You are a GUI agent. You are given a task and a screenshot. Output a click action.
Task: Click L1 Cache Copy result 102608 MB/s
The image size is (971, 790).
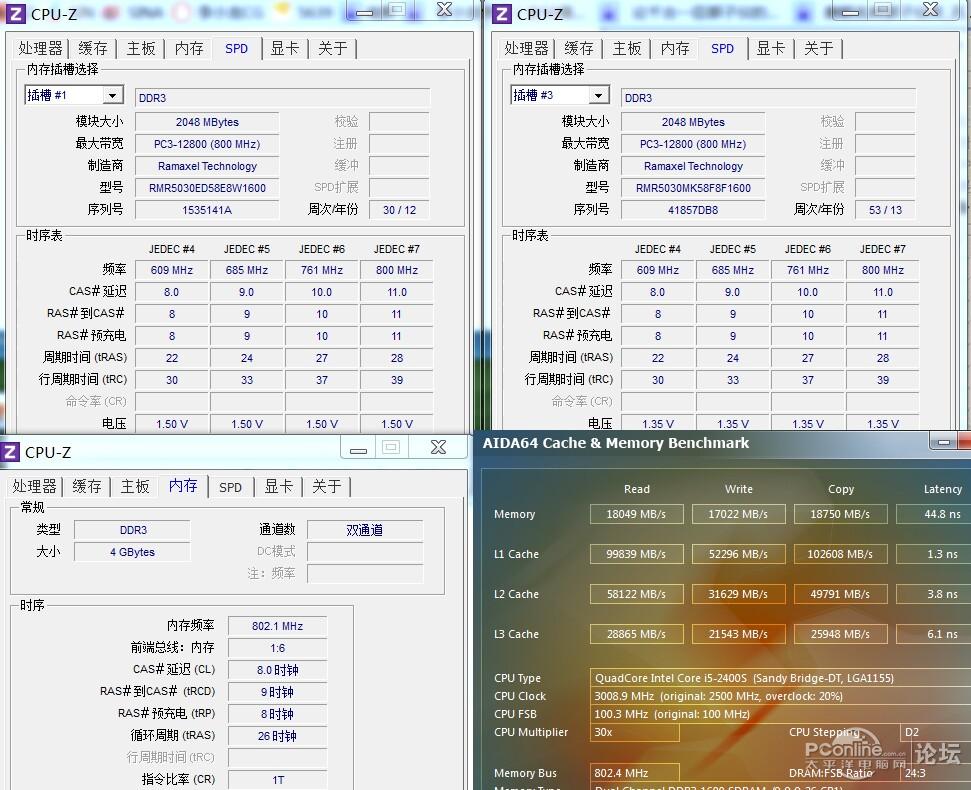[x=840, y=554]
